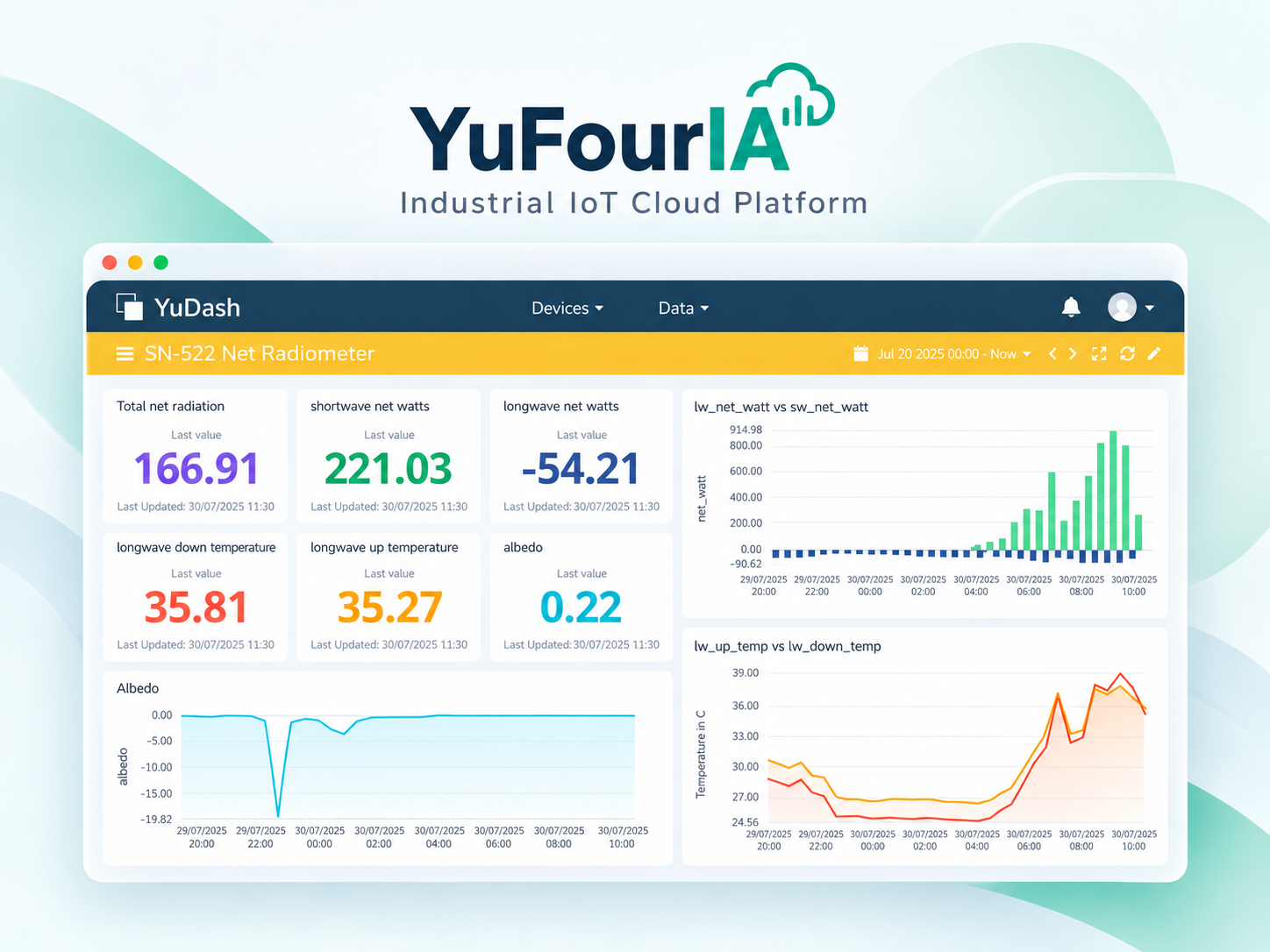This screenshot has width=1270, height=952.
Task: Go to the next time period
Action: tap(1073, 353)
